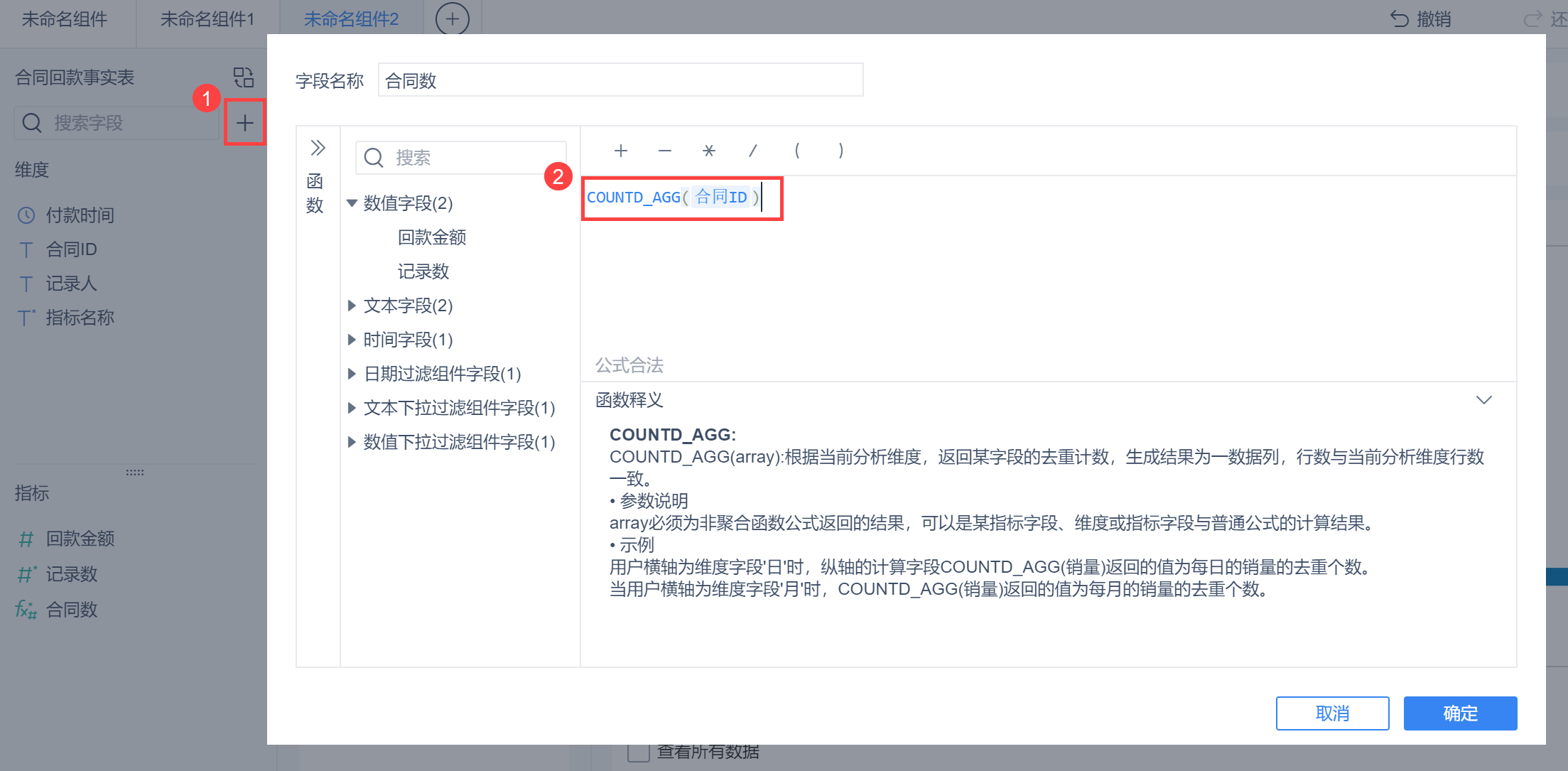Insert the left parenthesis operator
The width and height of the screenshot is (1568, 771).
point(796,151)
